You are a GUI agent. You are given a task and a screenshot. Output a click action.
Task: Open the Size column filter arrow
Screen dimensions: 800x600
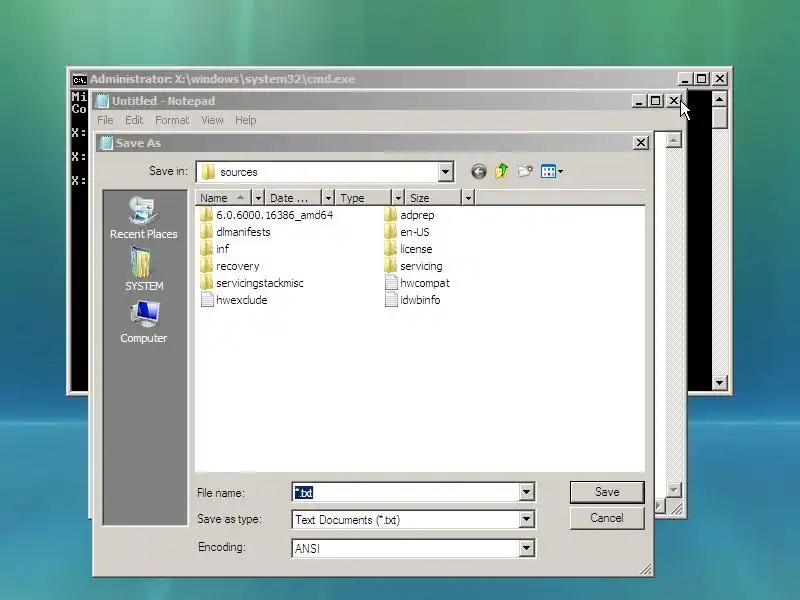coord(468,197)
